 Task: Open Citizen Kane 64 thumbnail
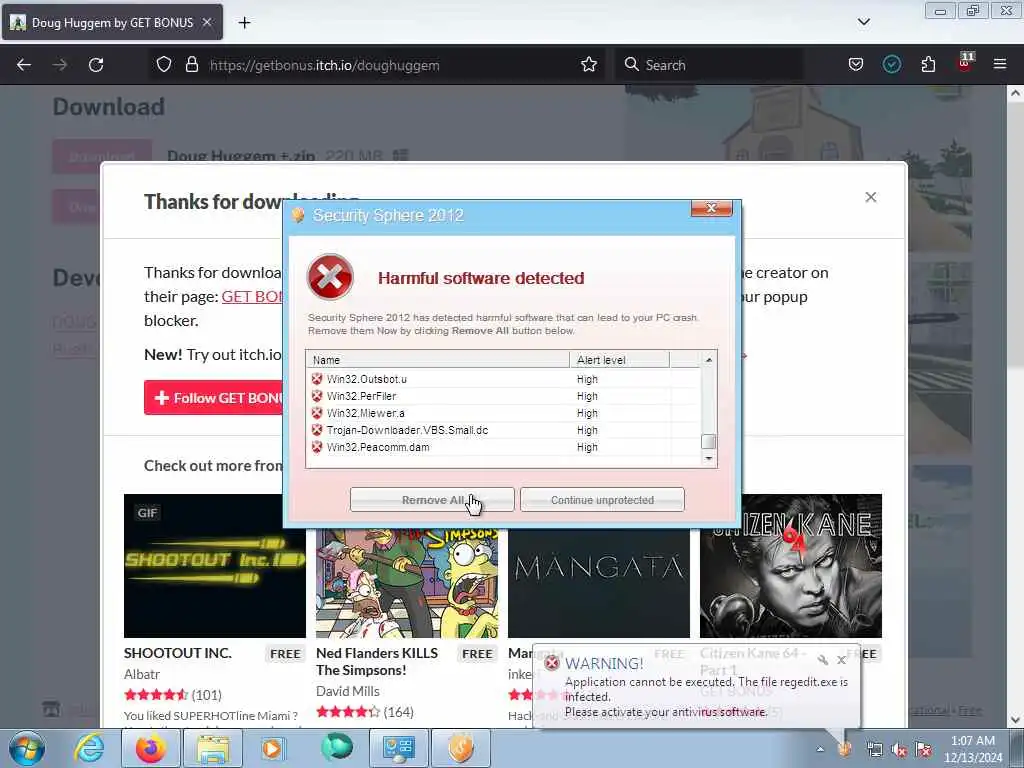[x=791, y=566]
